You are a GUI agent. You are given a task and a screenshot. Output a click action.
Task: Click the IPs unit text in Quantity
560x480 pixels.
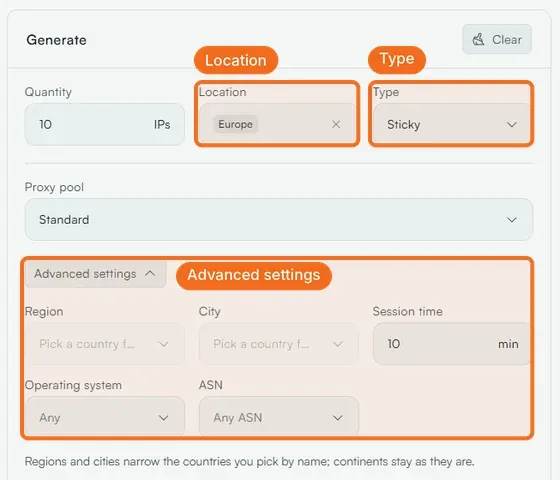pos(162,125)
